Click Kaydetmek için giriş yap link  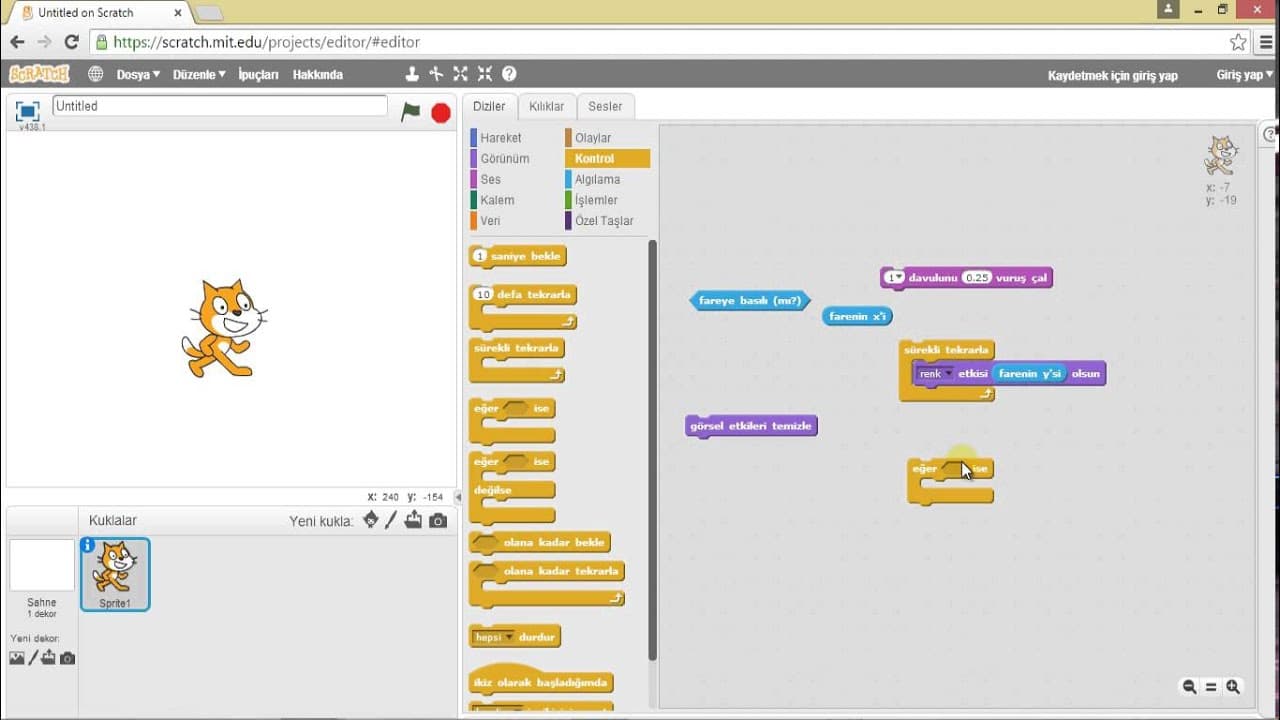click(x=1112, y=75)
